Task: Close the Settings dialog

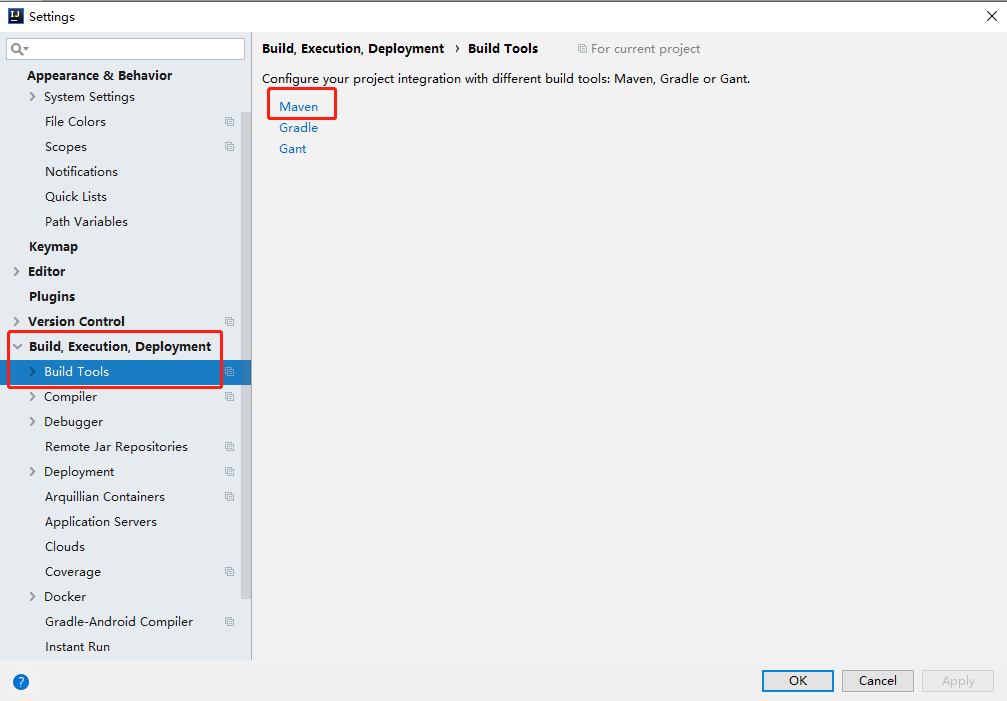Action: coord(992,16)
